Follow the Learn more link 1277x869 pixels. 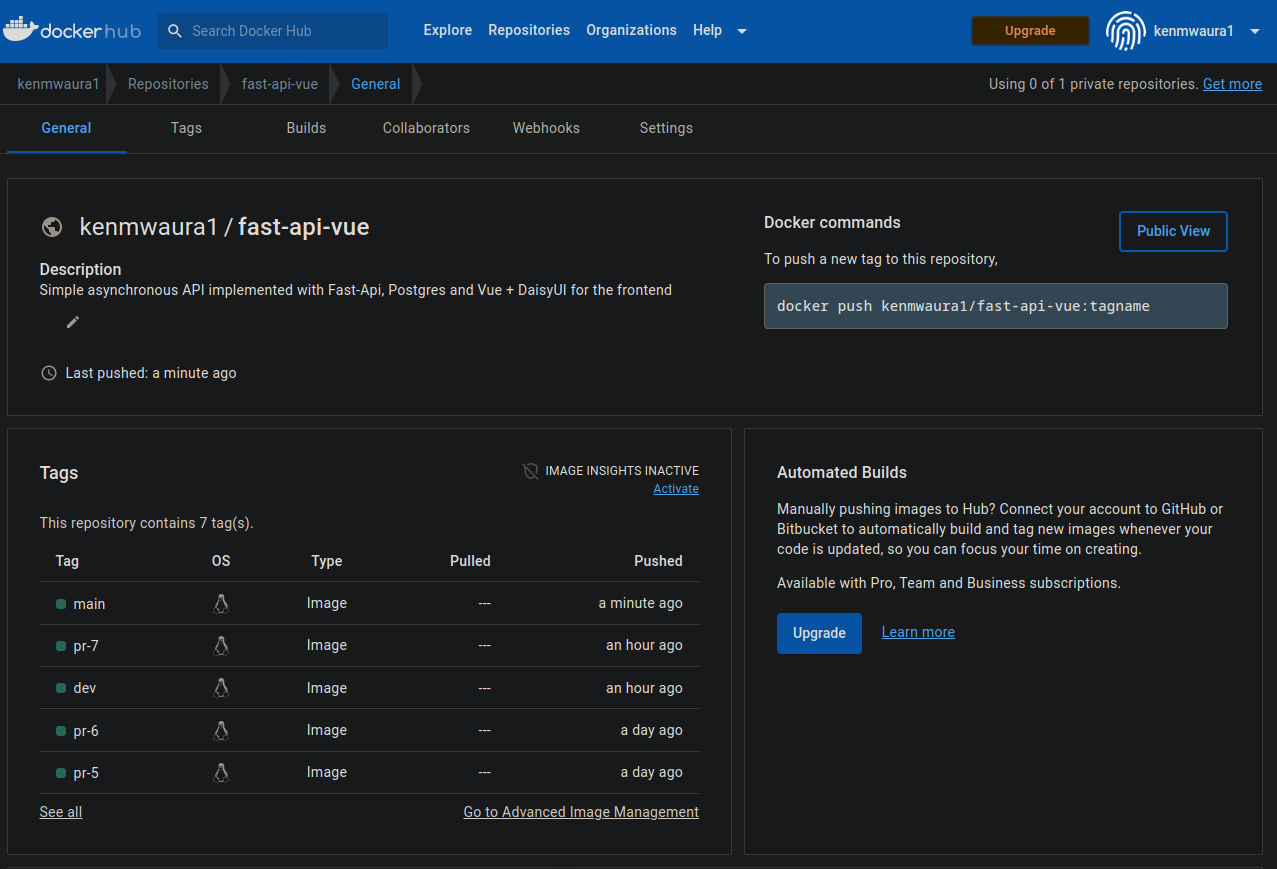click(918, 632)
